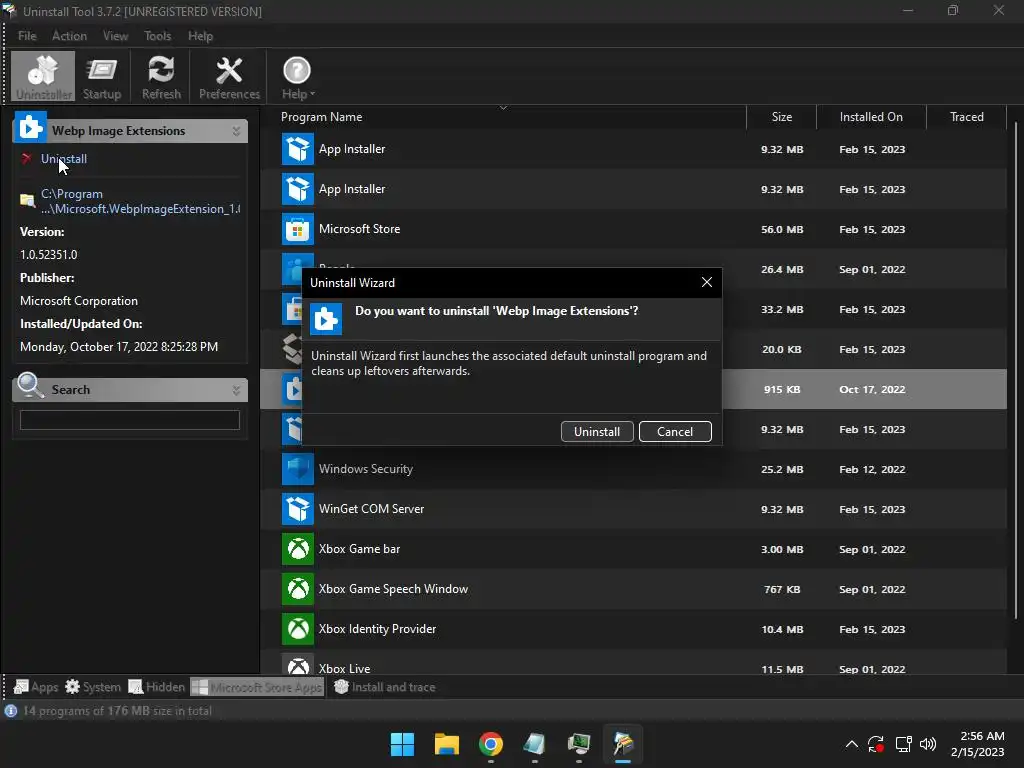Sort by the Size column header
The image size is (1024, 768).
tap(781, 117)
